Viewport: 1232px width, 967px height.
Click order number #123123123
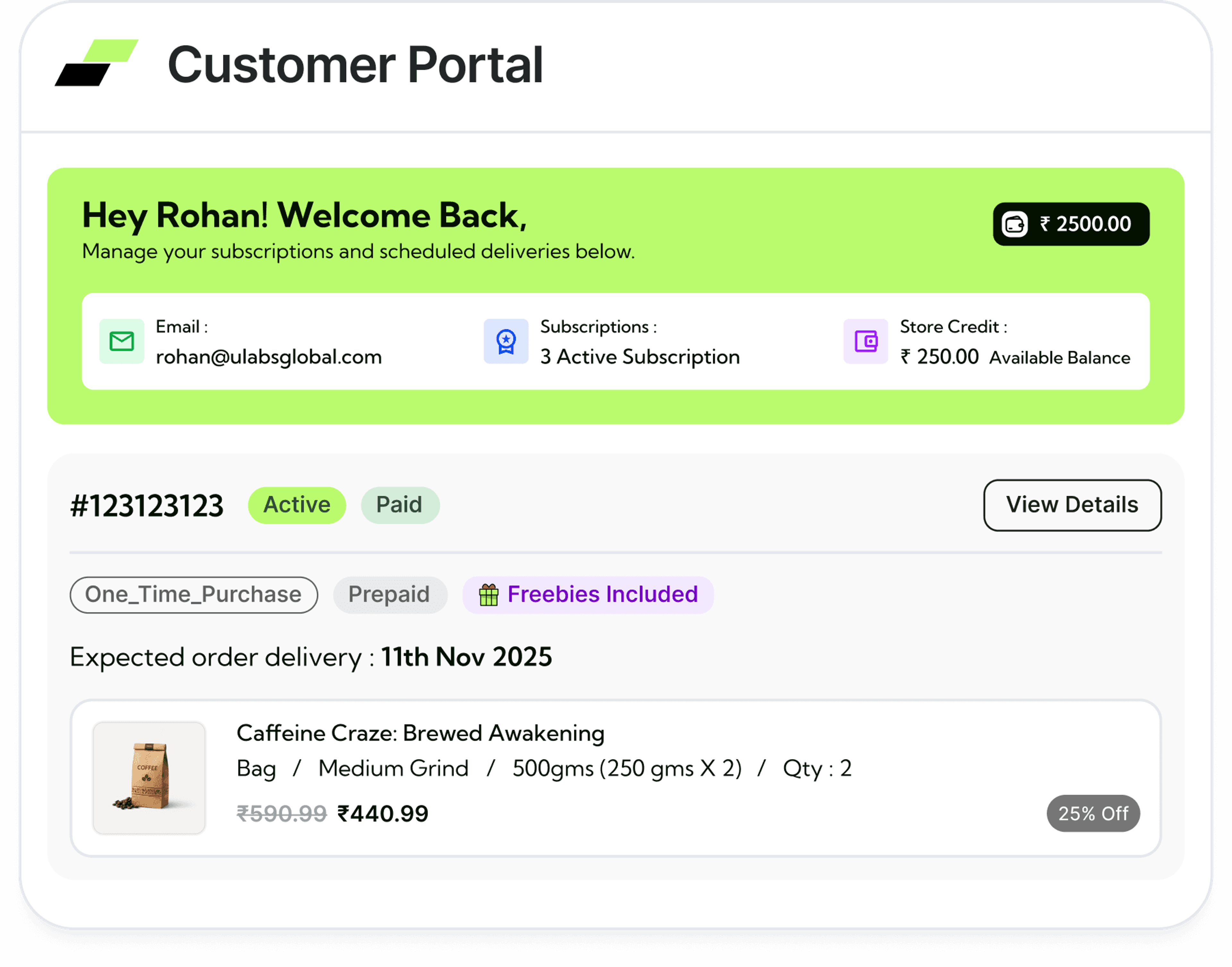point(147,506)
